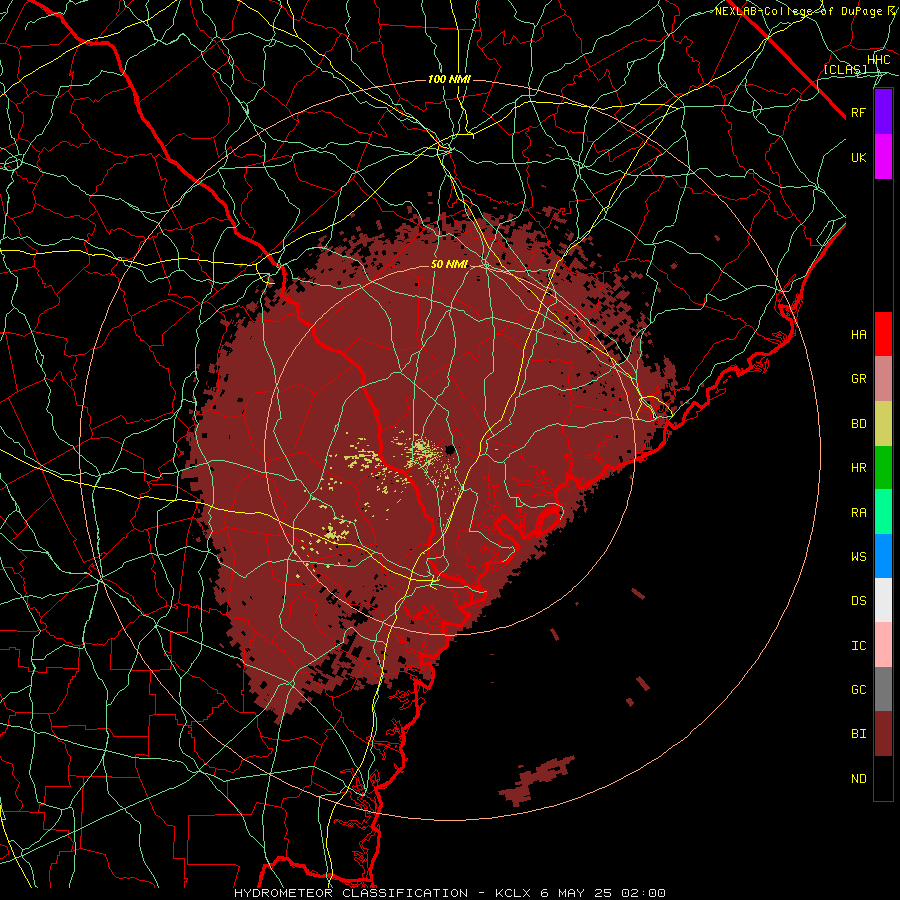Viewport: 900px width, 900px height.
Task: Click the GR legend label
Action: coord(859,379)
